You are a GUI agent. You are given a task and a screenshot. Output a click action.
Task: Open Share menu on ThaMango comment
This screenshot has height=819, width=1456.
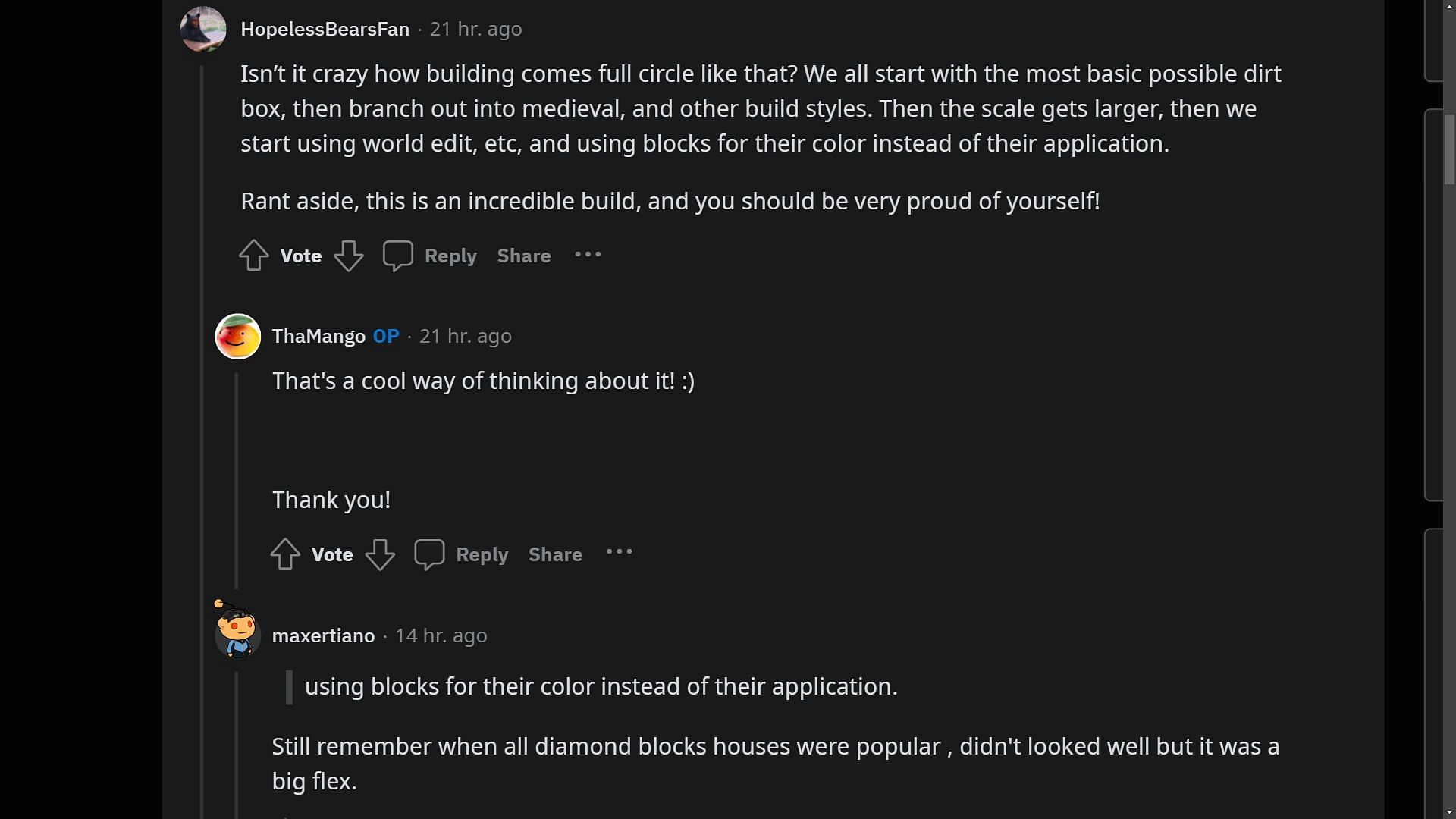coord(555,554)
